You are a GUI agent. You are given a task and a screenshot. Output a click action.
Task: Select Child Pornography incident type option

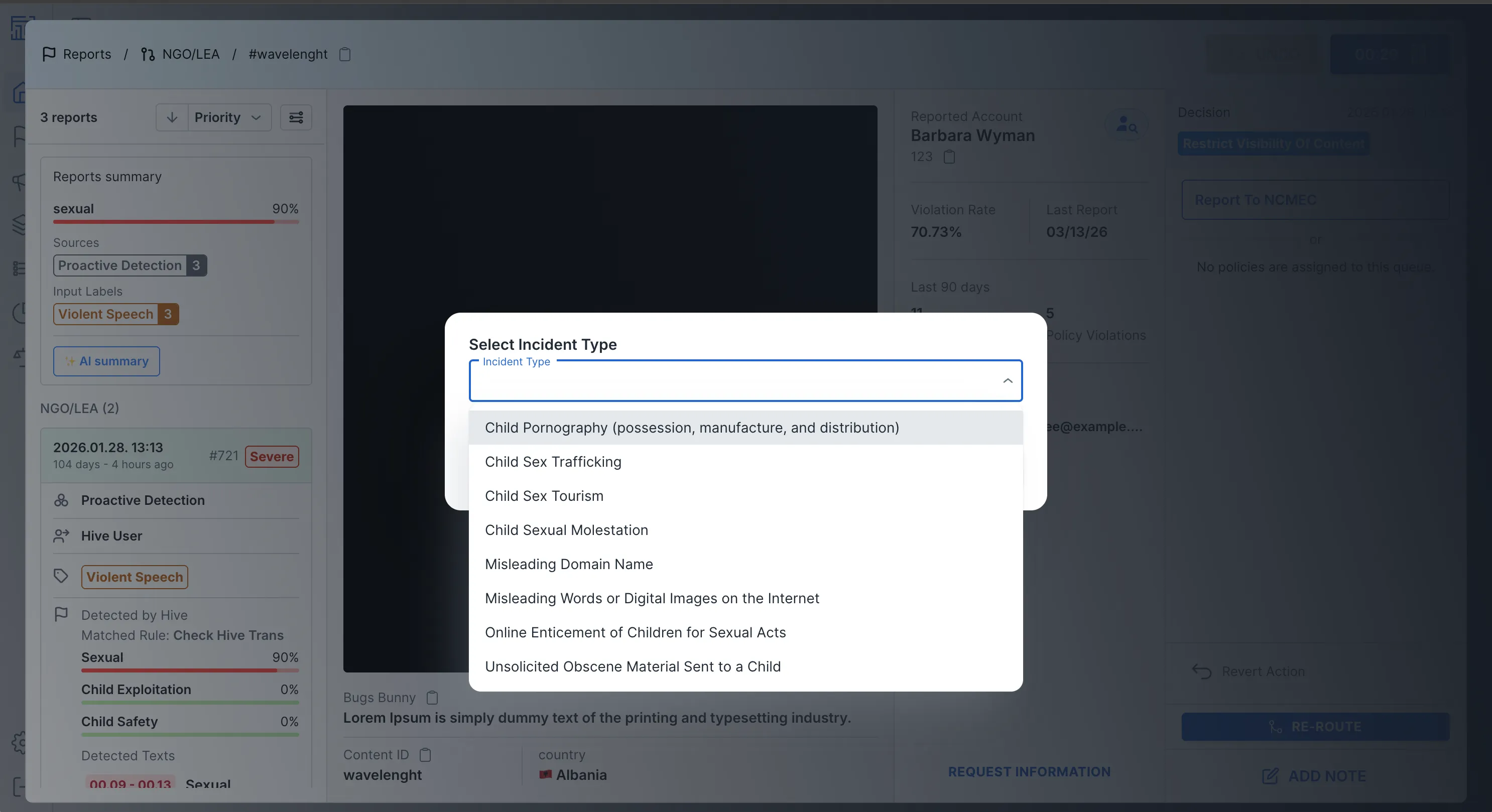click(x=745, y=428)
